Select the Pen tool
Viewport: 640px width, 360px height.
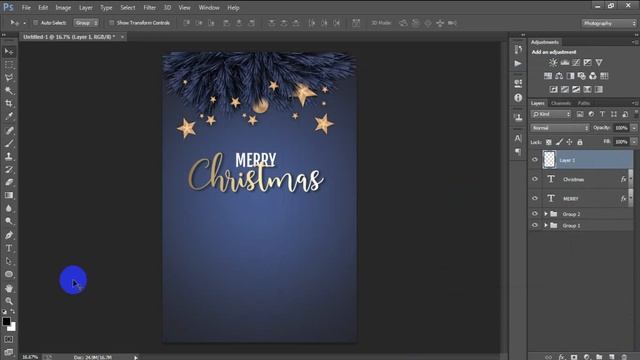pyautogui.click(x=9, y=235)
